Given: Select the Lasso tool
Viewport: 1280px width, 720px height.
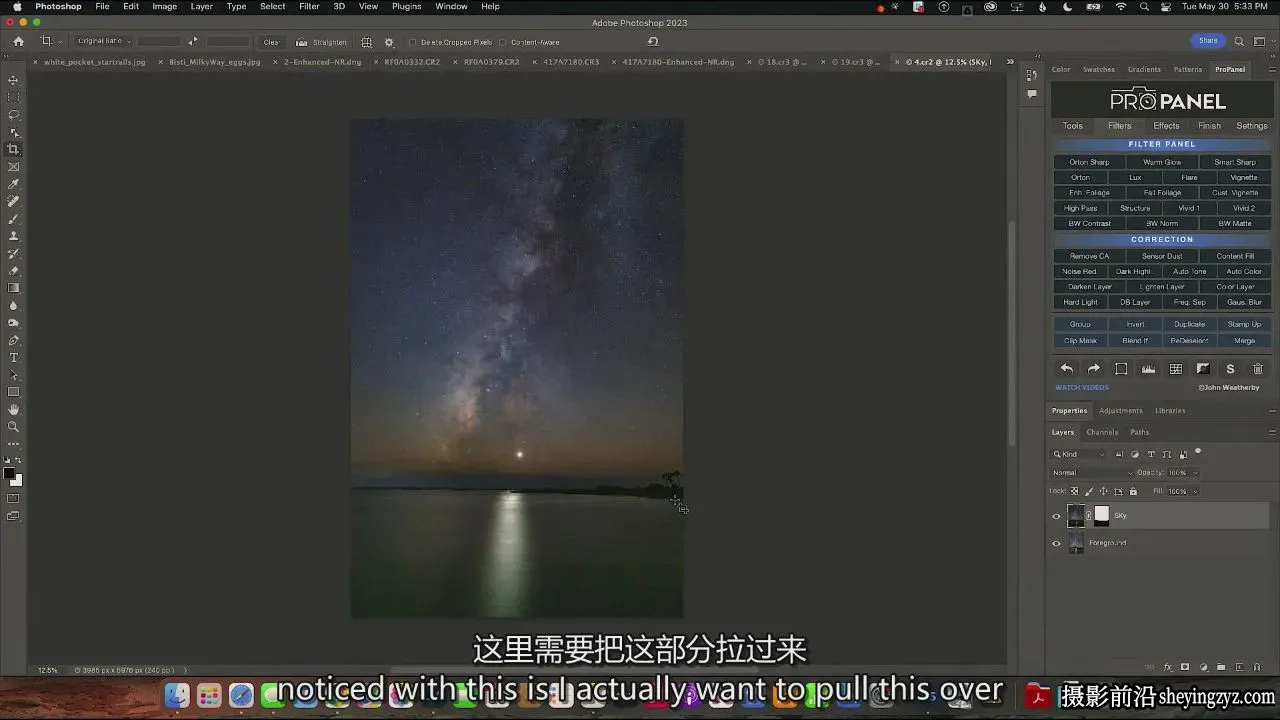Looking at the screenshot, I should click(14, 115).
